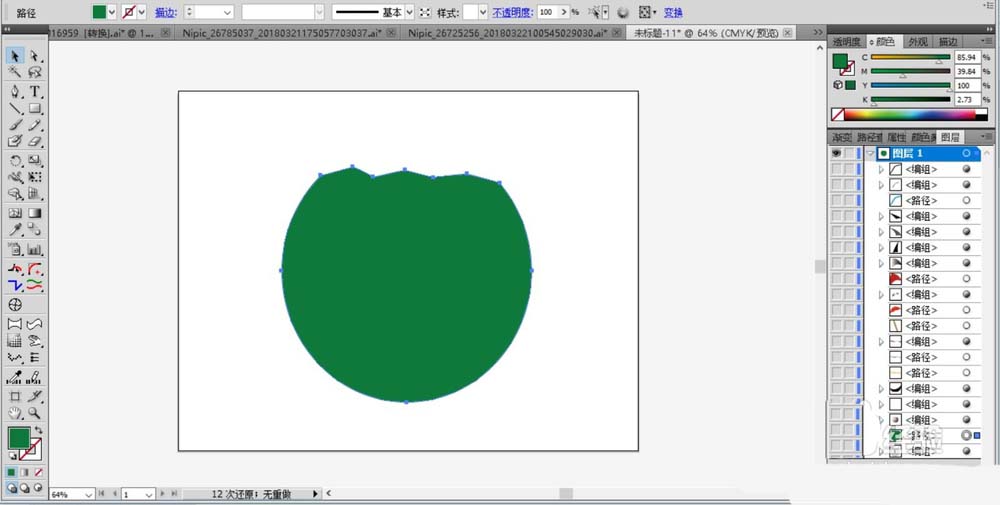Switch to the 透明度 panel tab

846,41
